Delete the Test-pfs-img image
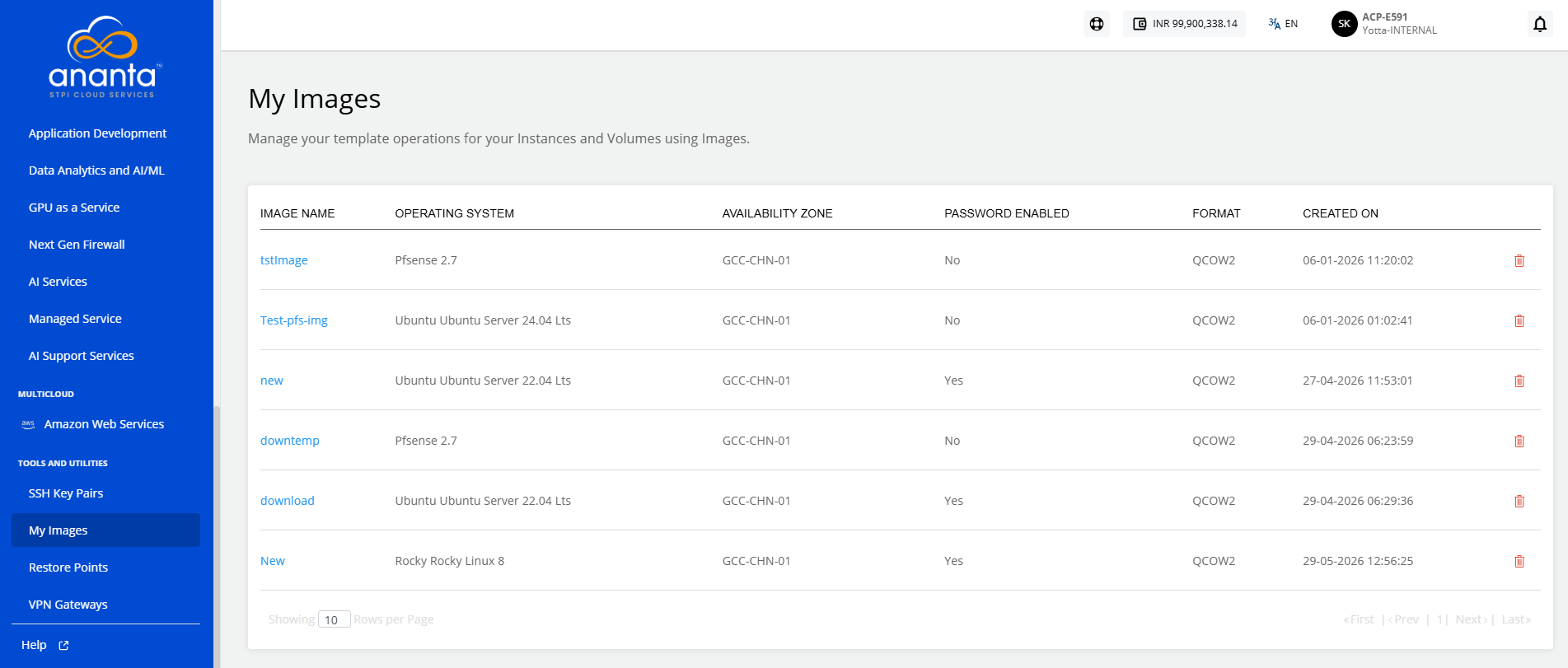1568x668 pixels. (x=1519, y=320)
